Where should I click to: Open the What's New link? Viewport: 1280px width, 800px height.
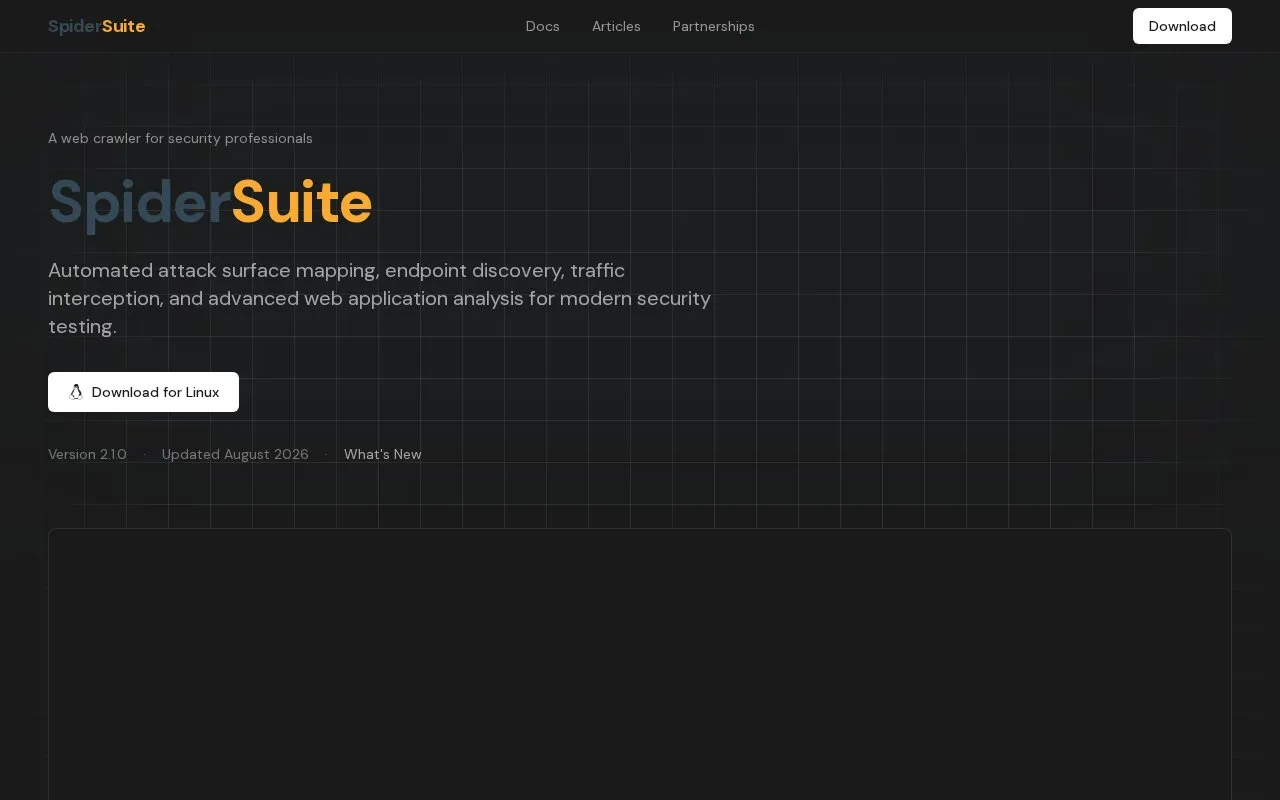click(x=383, y=454)
